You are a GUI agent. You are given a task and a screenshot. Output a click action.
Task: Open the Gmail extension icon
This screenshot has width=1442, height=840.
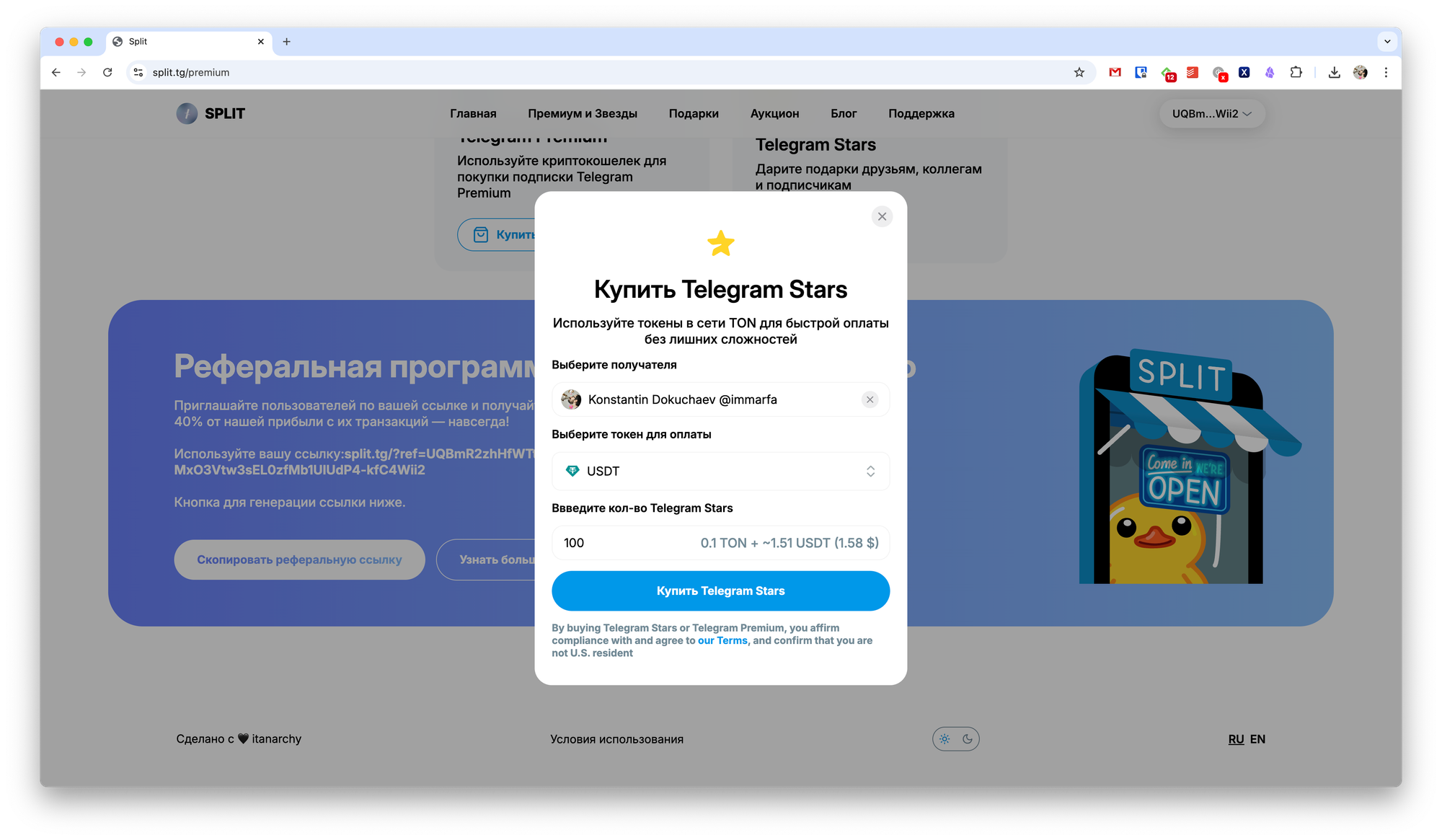[1115, 72]
